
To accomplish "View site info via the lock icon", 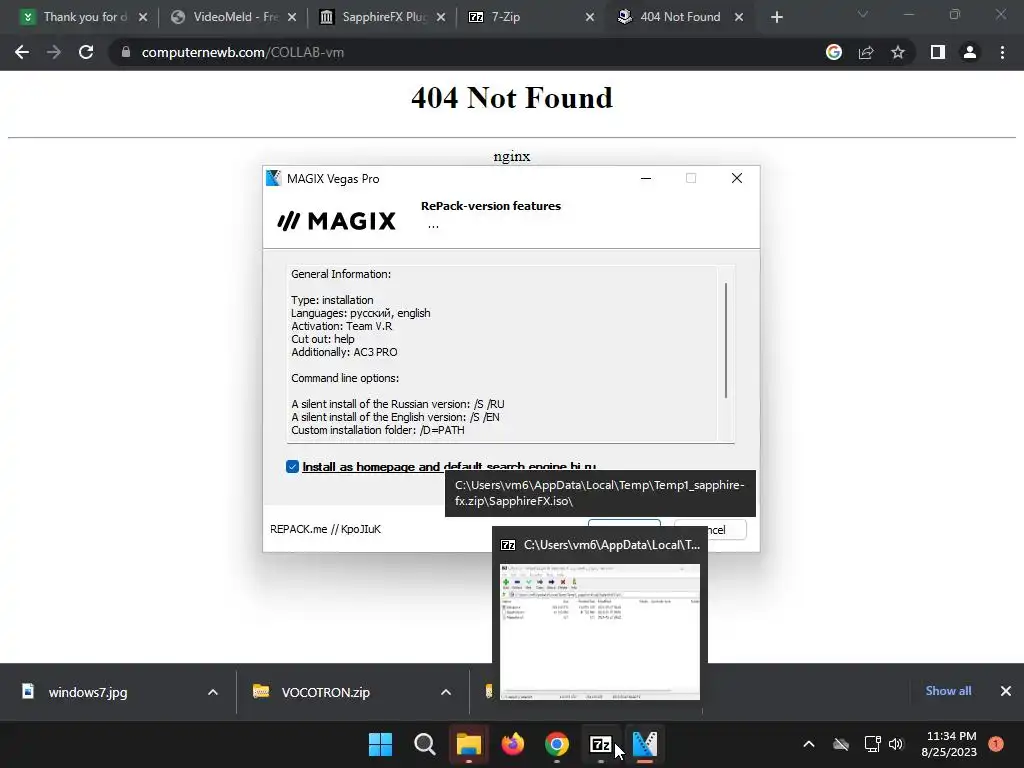I will coord(126,52).
